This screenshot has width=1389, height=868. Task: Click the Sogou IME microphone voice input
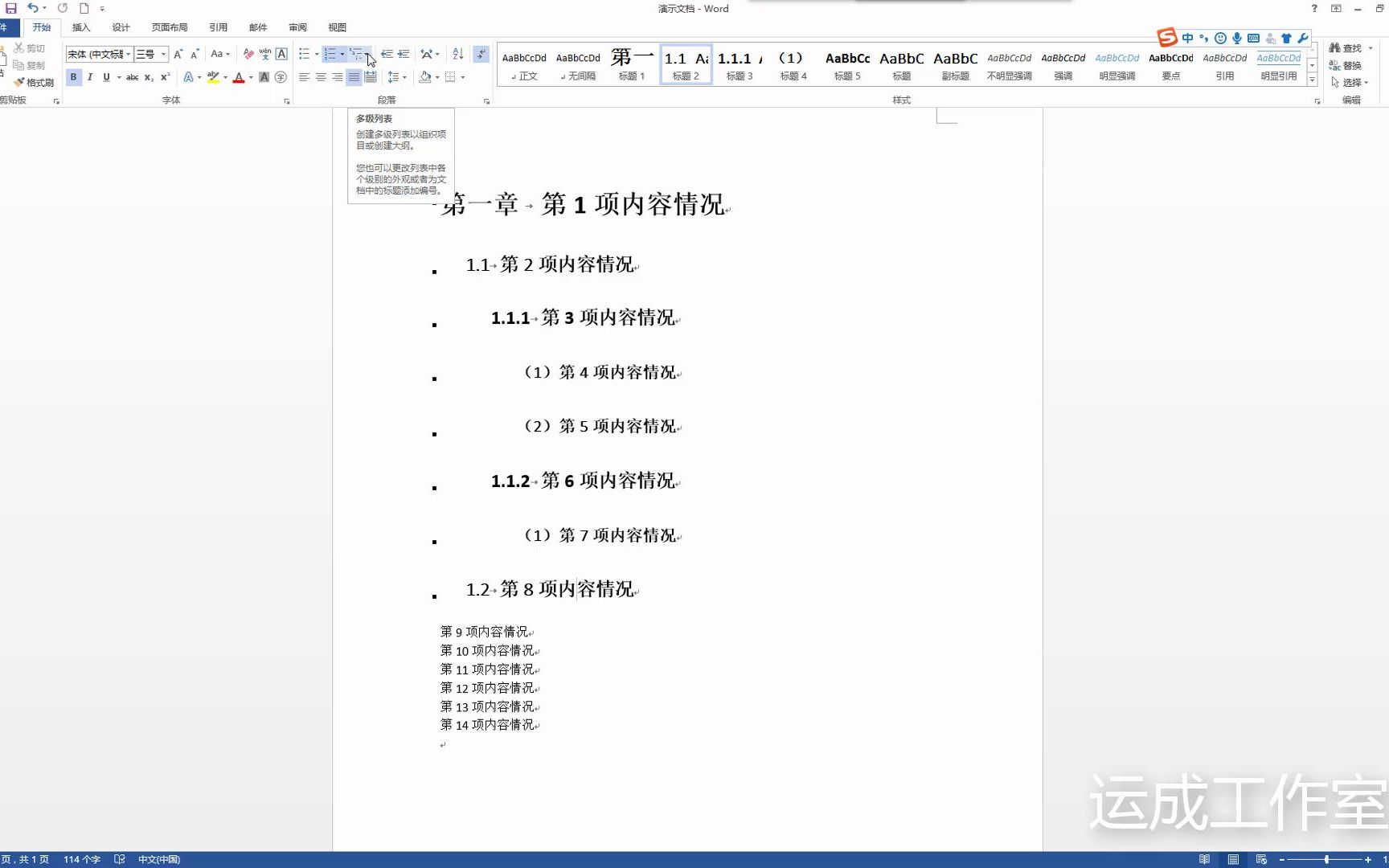(x=1237, y=38)
